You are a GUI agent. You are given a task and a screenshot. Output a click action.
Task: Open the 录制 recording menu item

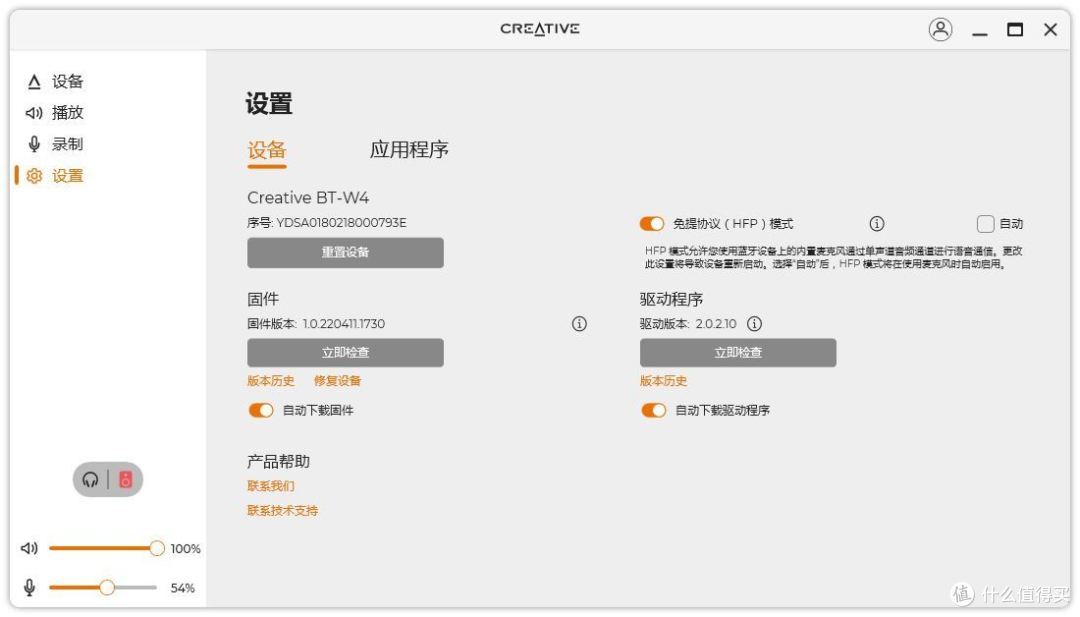pyautogui.click(x=68, y=144)
